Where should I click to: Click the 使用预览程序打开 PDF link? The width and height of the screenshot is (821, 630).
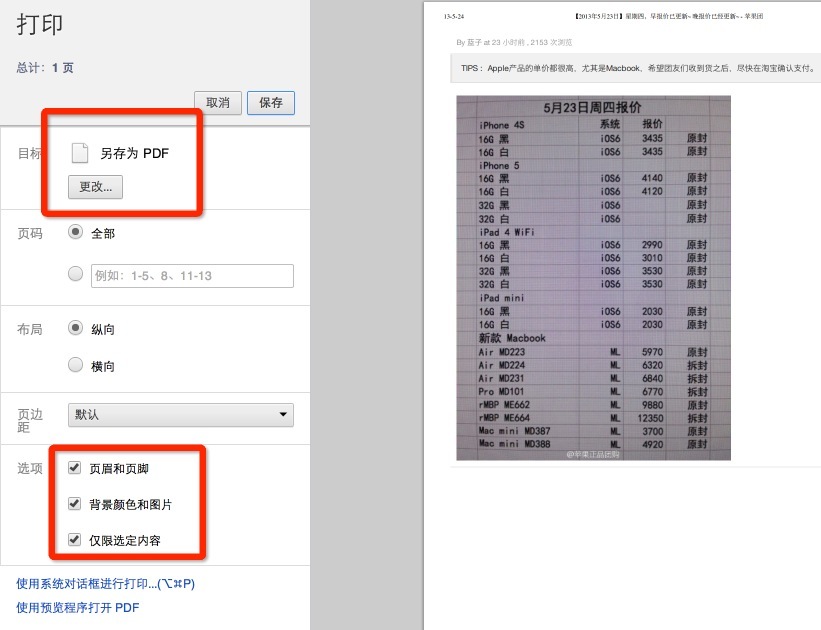[77, 607]
